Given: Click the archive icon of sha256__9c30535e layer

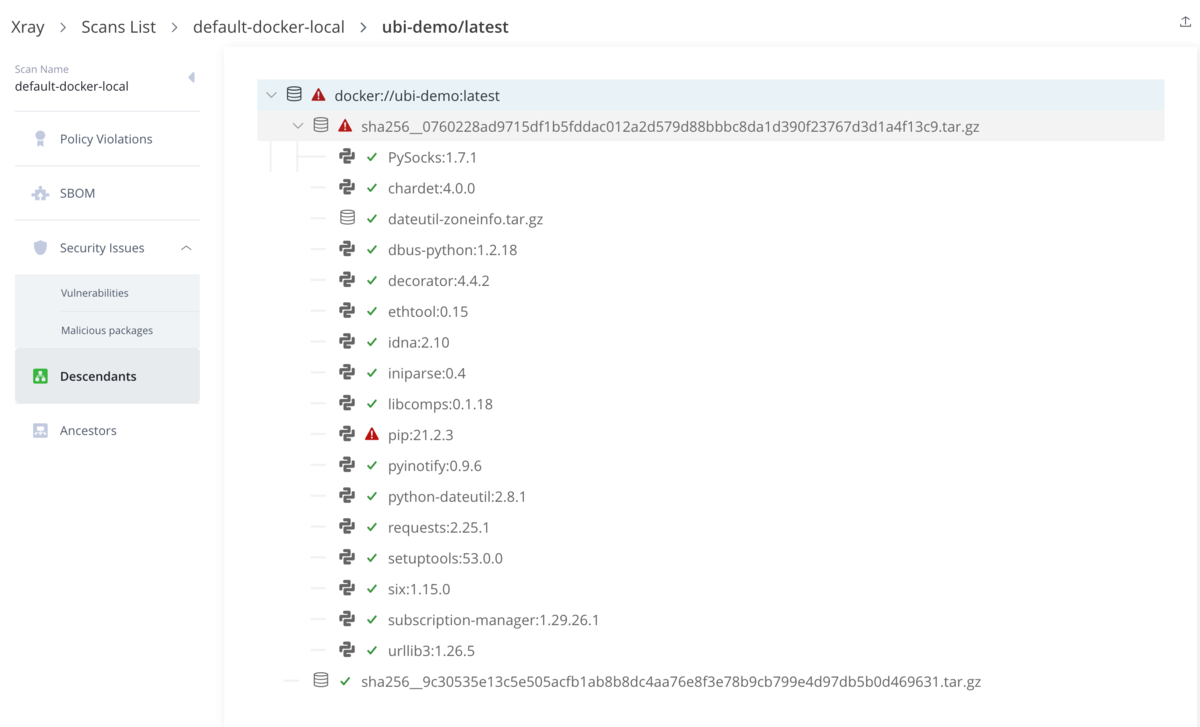Looking at the screenshot, I should pyautogui.click(x=321, y=681).
